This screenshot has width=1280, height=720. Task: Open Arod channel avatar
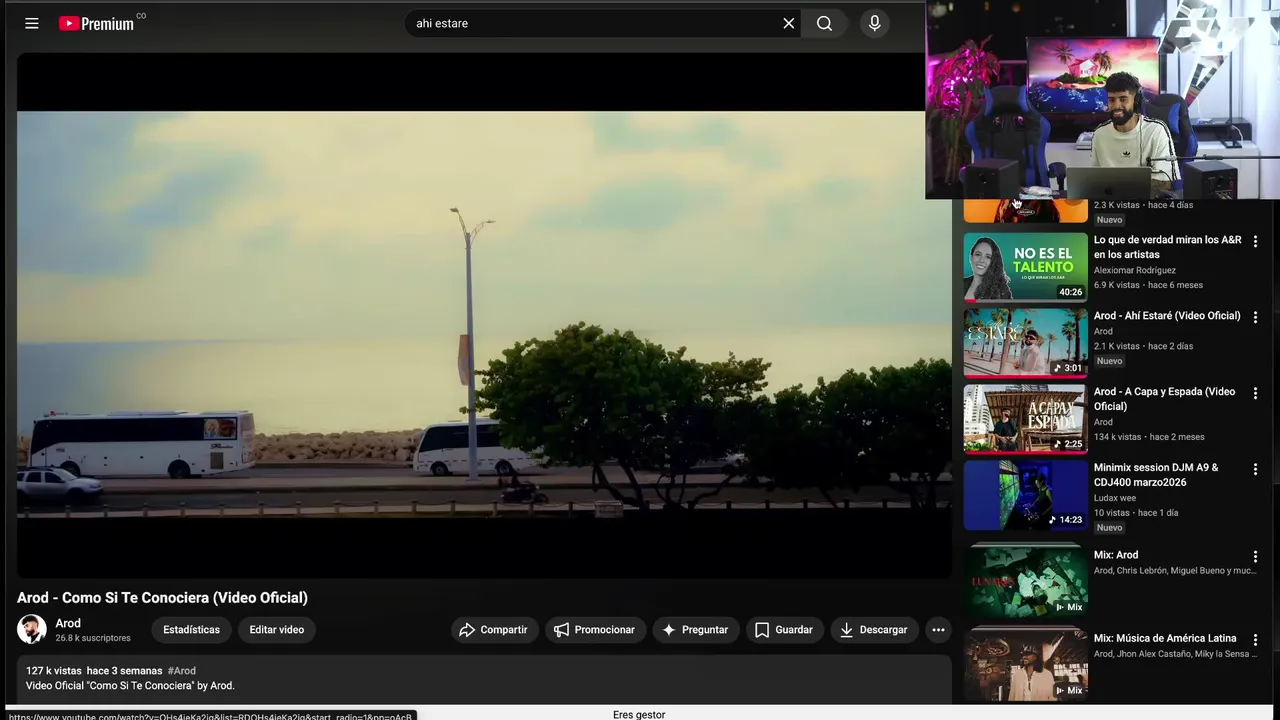(x=32, y=629)
